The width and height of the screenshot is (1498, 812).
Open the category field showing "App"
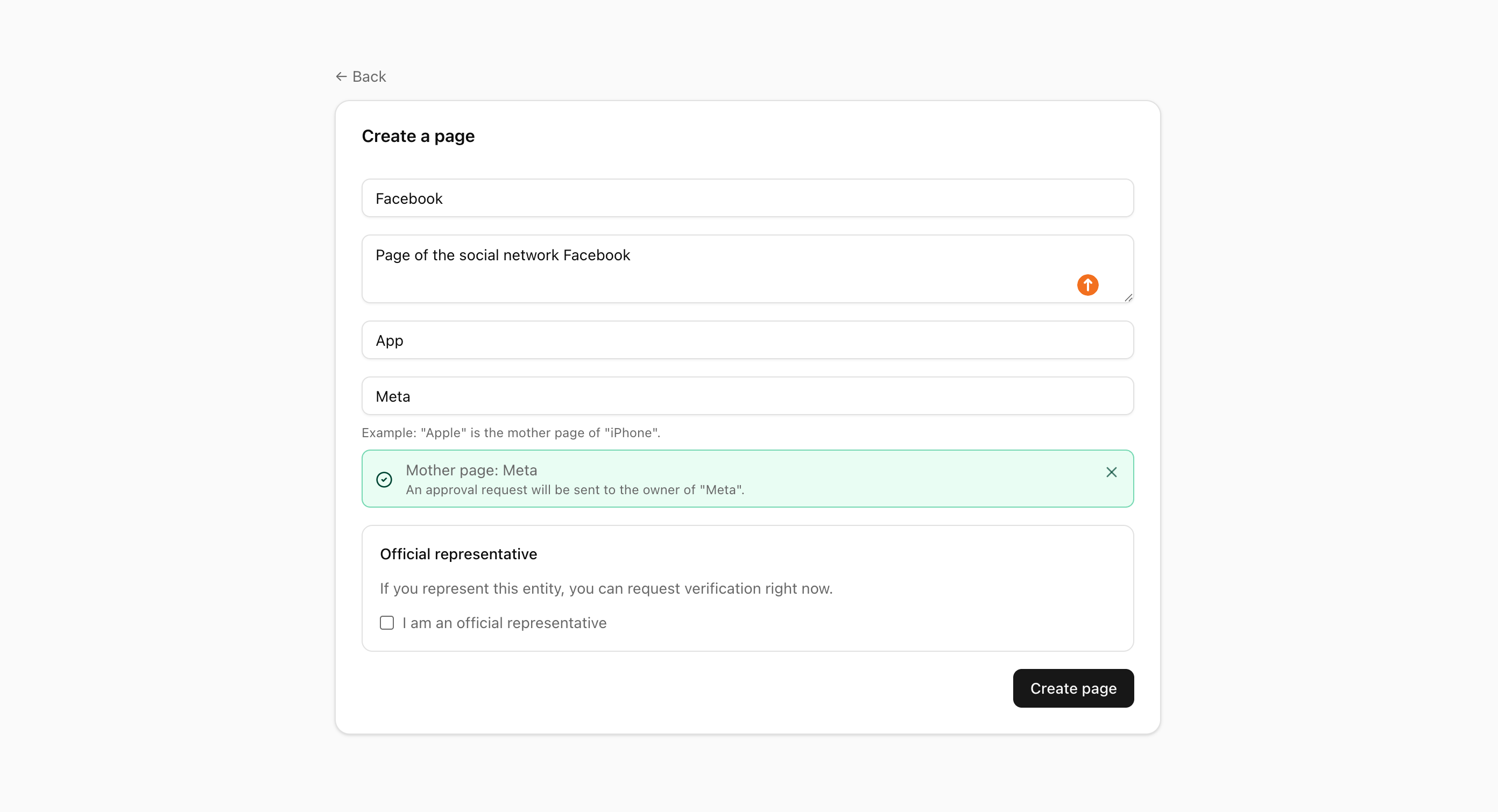[747, 340]
